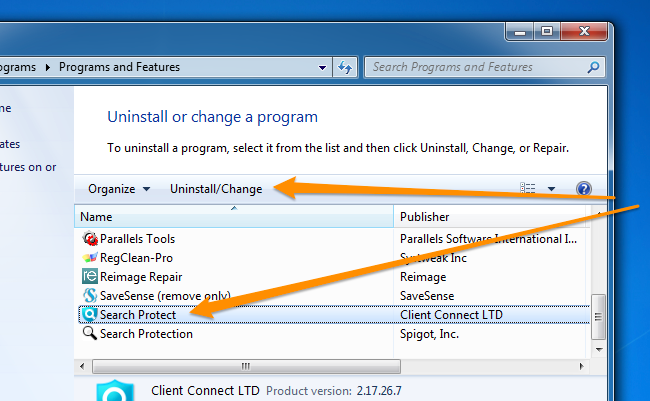Click Uninstall/Change in the toolbar
650x401 pixels.
coord(216,189)
